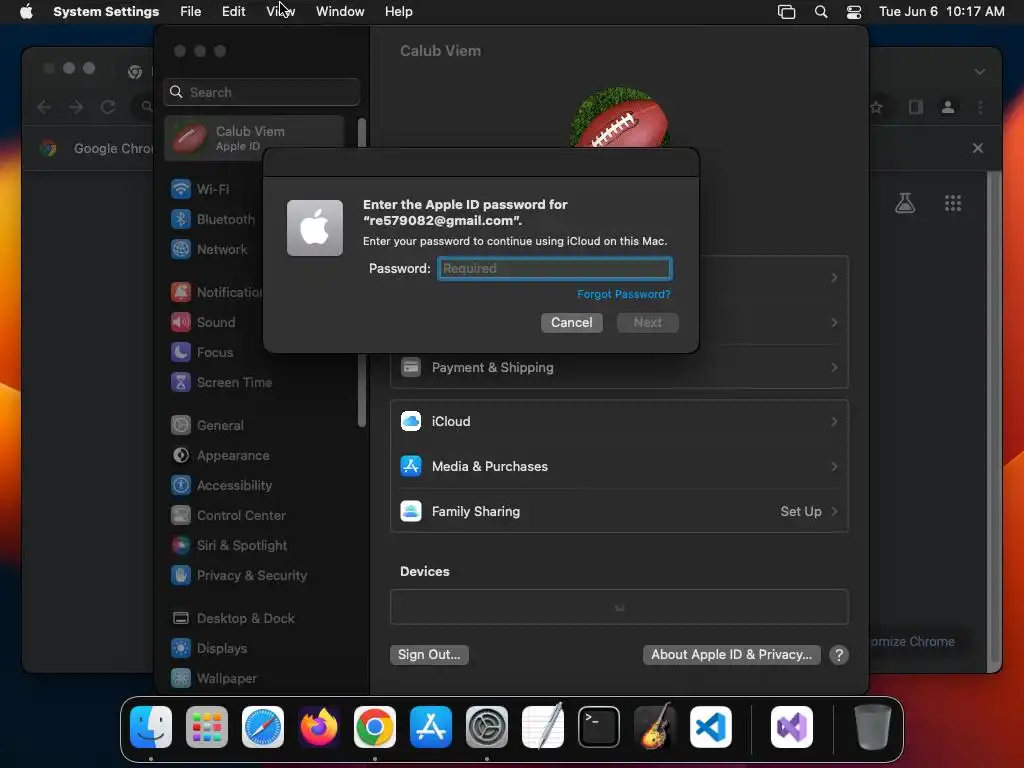
Task: Launch Visual Studio Code from Dock
Action: tap(711, 728)
